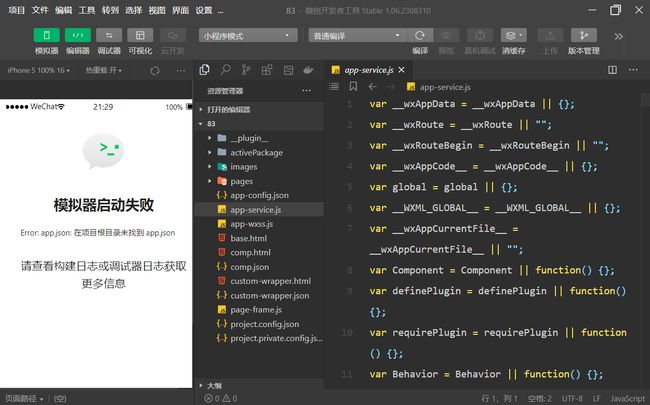Open the 热重载 hot reload dropdown
The image size is (650, 405).
coord(104,70)
